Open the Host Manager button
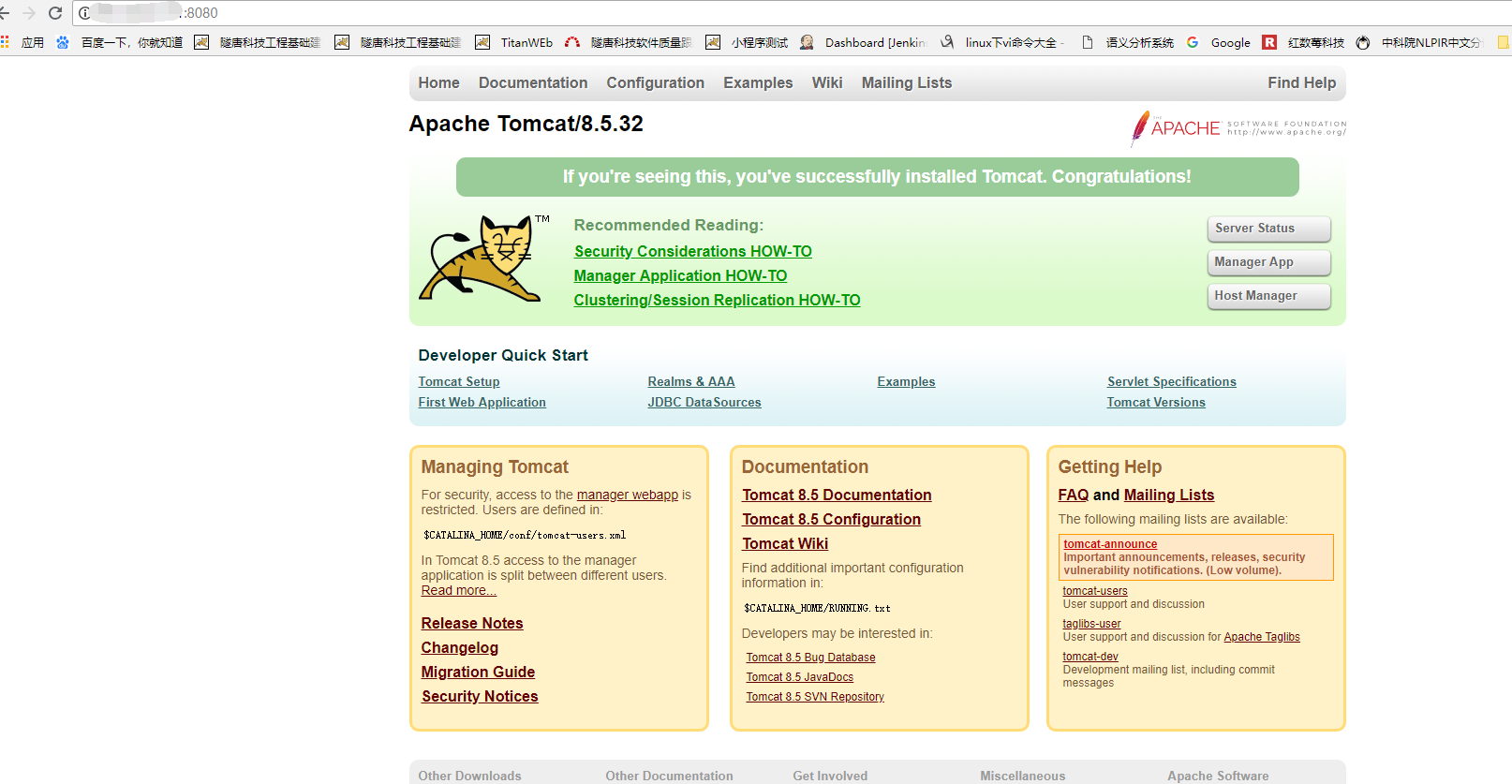The height and width of the screenshot is (784, 1512). pos(1269,296)
